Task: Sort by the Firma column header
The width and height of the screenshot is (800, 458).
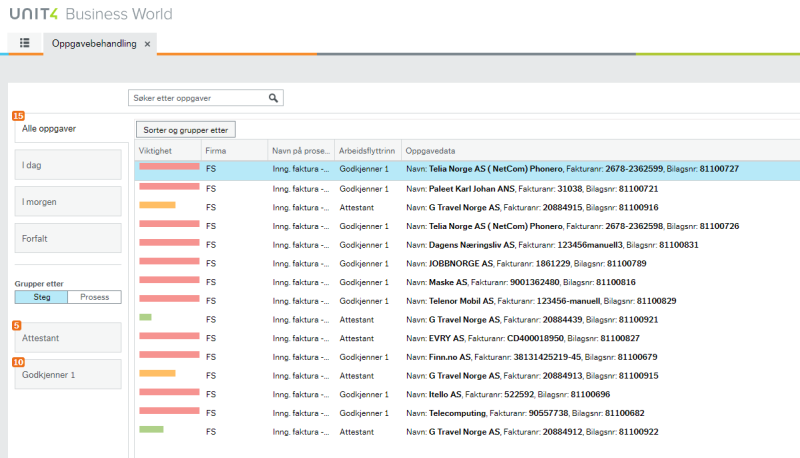Action: click(234, 150)
